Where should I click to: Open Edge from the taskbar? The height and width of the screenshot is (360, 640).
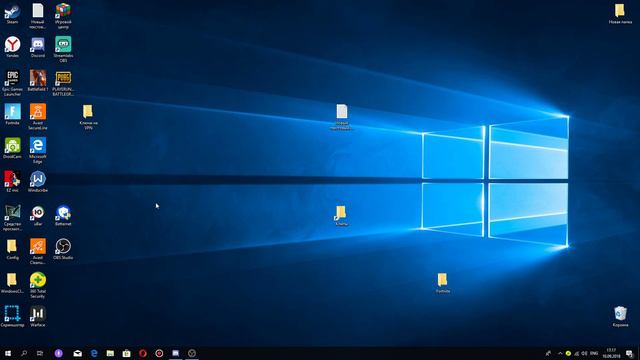click(94, 353)
